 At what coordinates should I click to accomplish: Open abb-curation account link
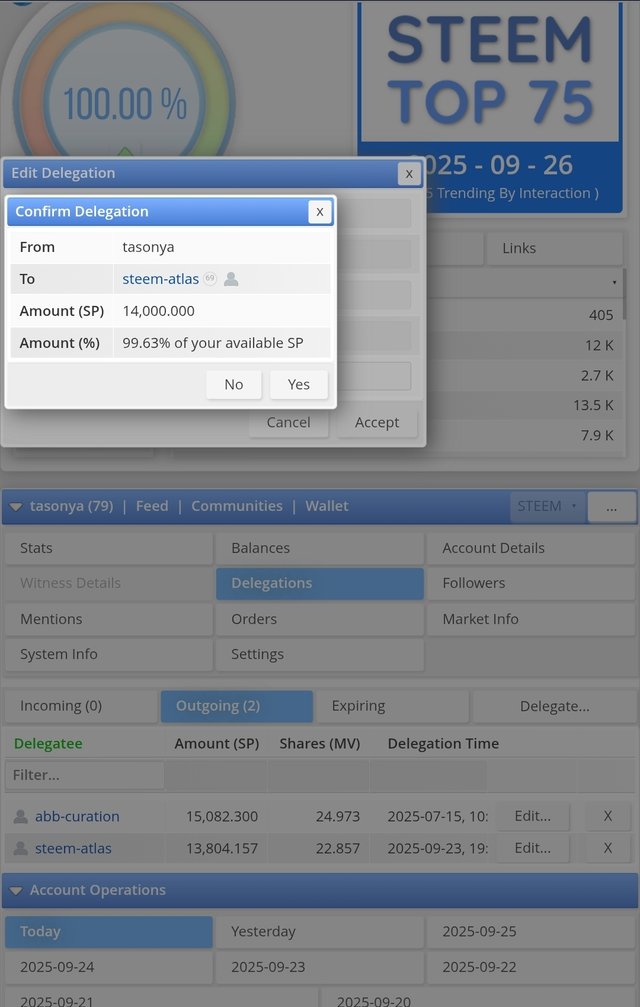click(77, 816)
